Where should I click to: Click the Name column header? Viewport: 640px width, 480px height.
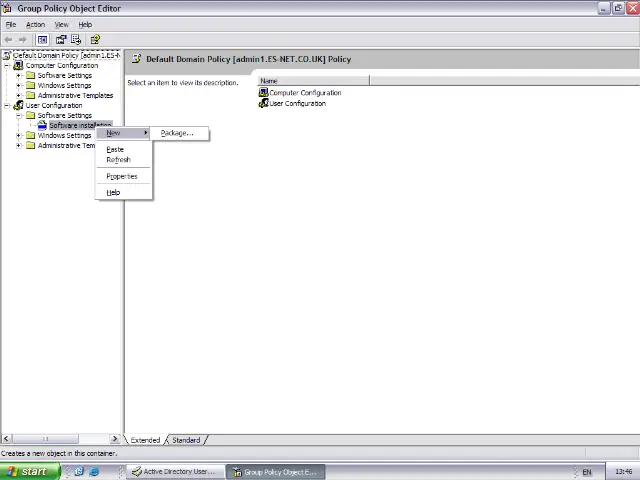(313, 81)
